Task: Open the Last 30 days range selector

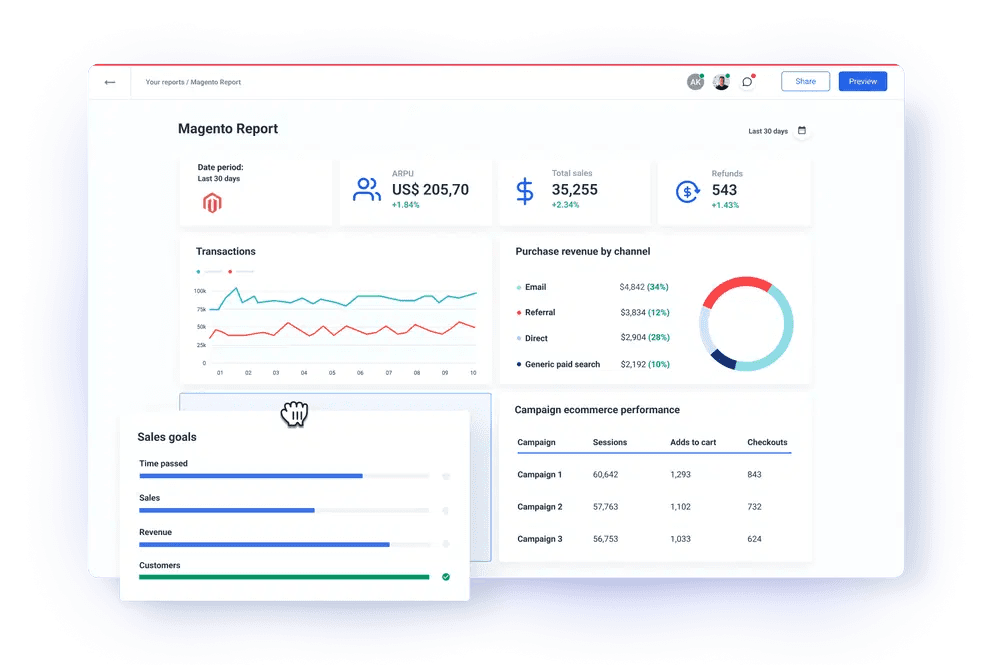Action: click(x=768, y=131)
